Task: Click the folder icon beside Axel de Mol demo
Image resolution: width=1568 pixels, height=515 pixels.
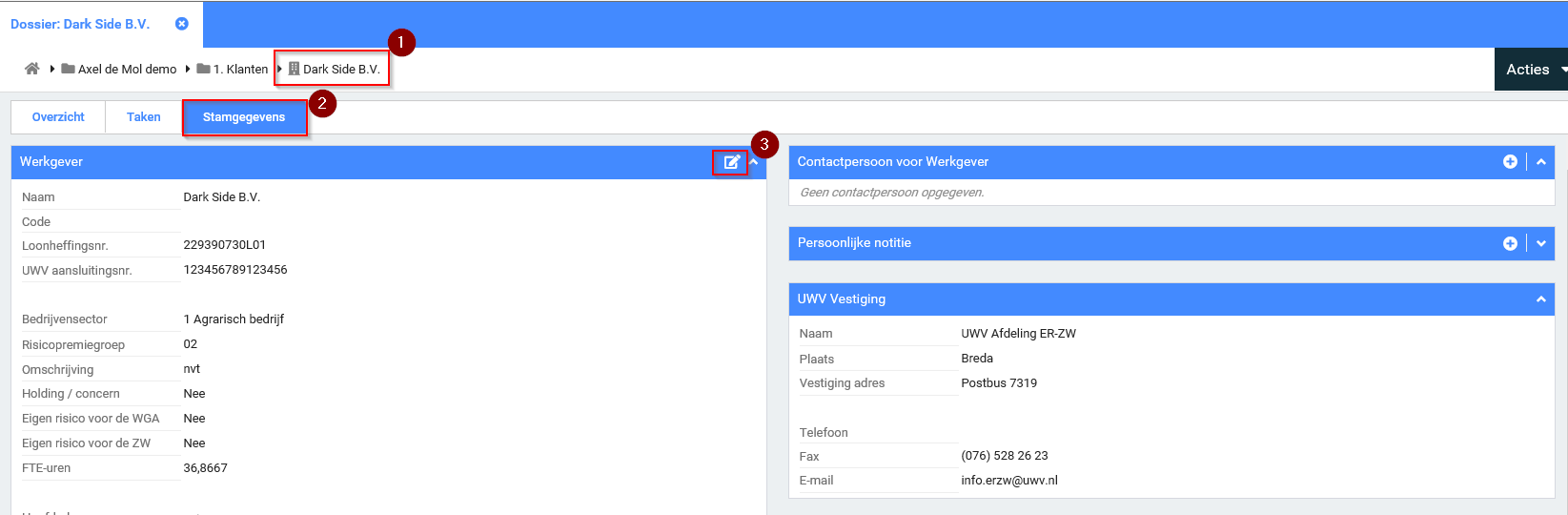Action: click(69, 69)
